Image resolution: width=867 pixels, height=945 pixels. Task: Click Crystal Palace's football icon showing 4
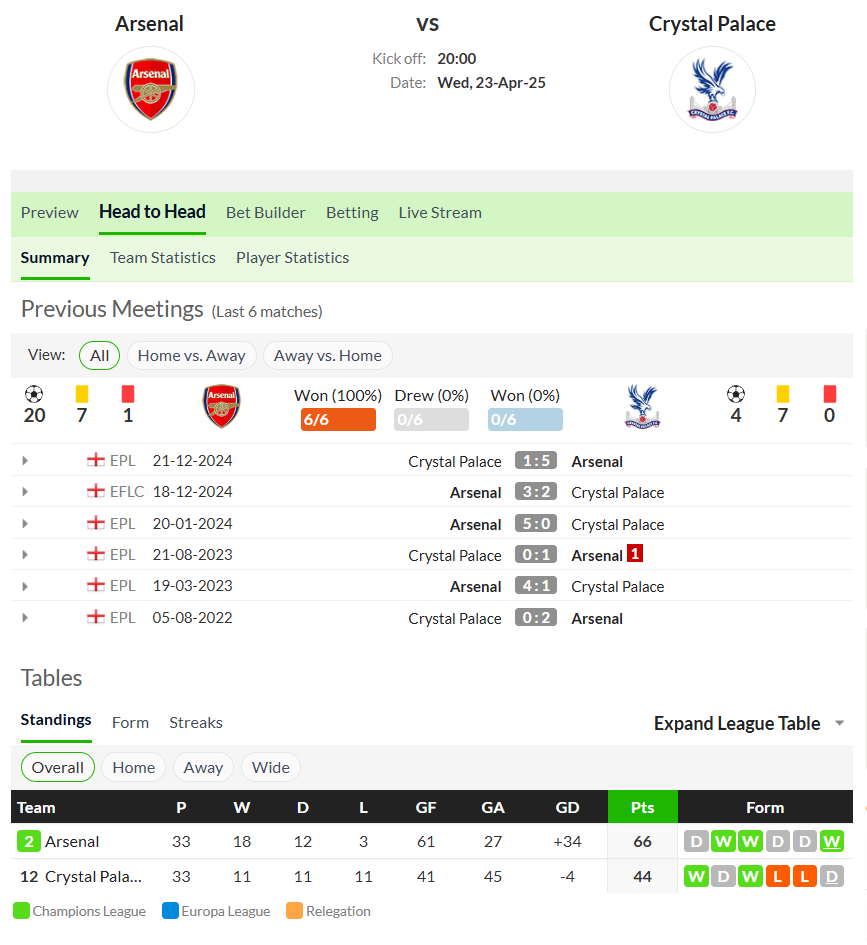coord(736,395)
